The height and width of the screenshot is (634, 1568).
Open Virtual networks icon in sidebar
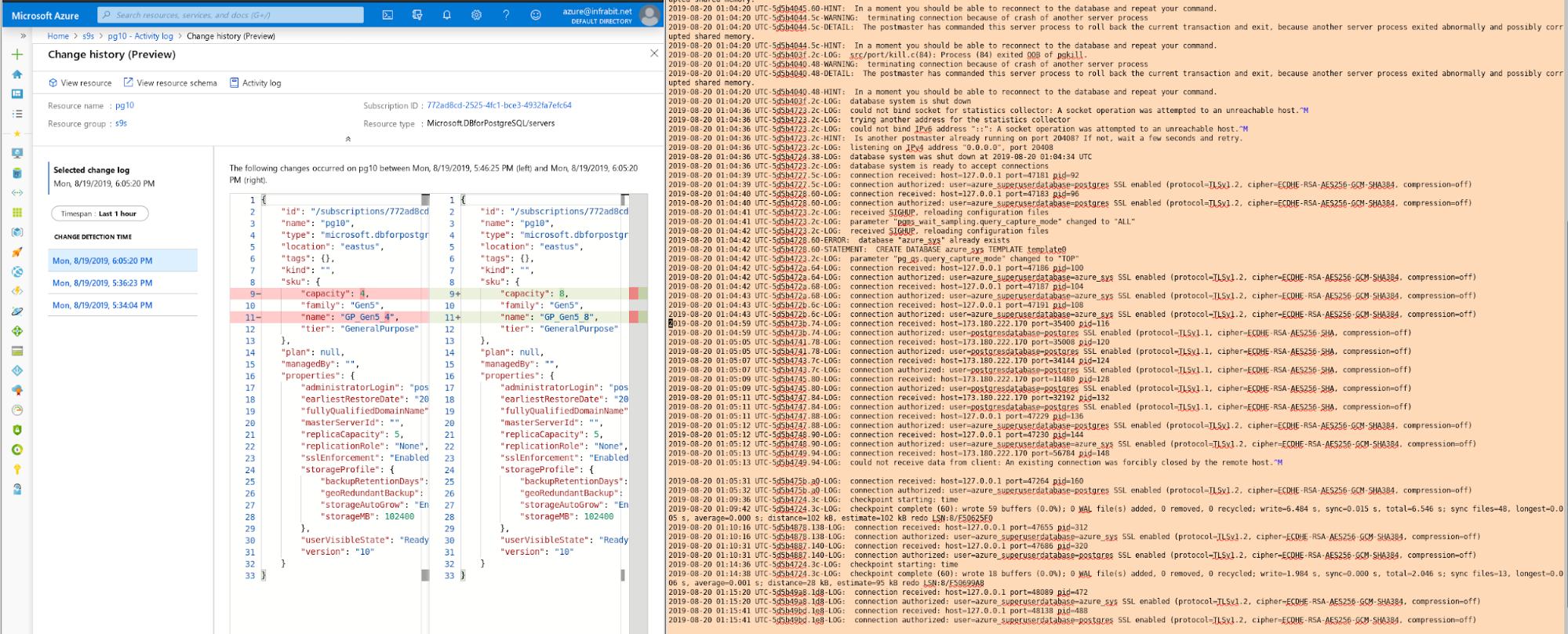pos(17,193)
